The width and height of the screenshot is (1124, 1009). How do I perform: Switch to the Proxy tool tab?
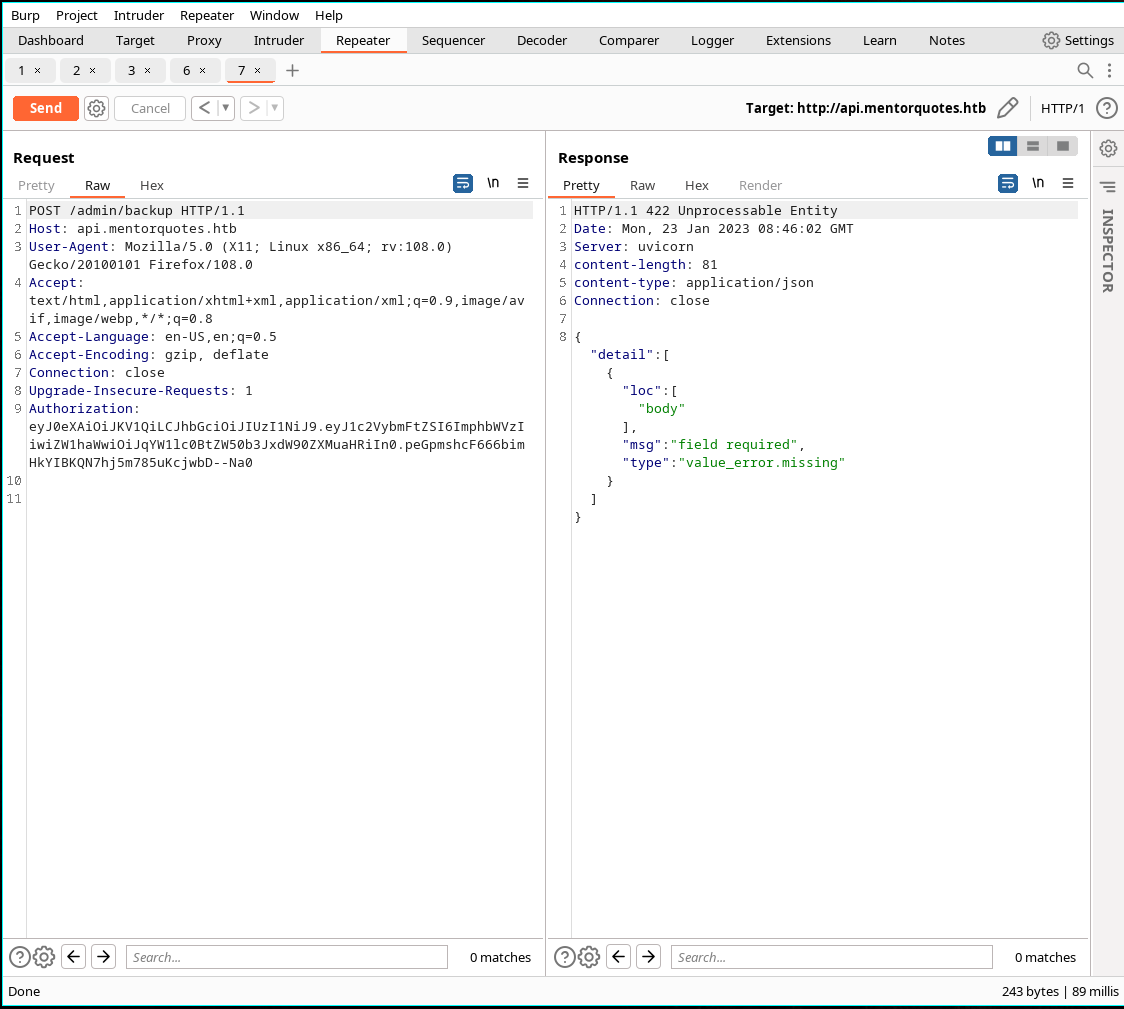[204, 40]
